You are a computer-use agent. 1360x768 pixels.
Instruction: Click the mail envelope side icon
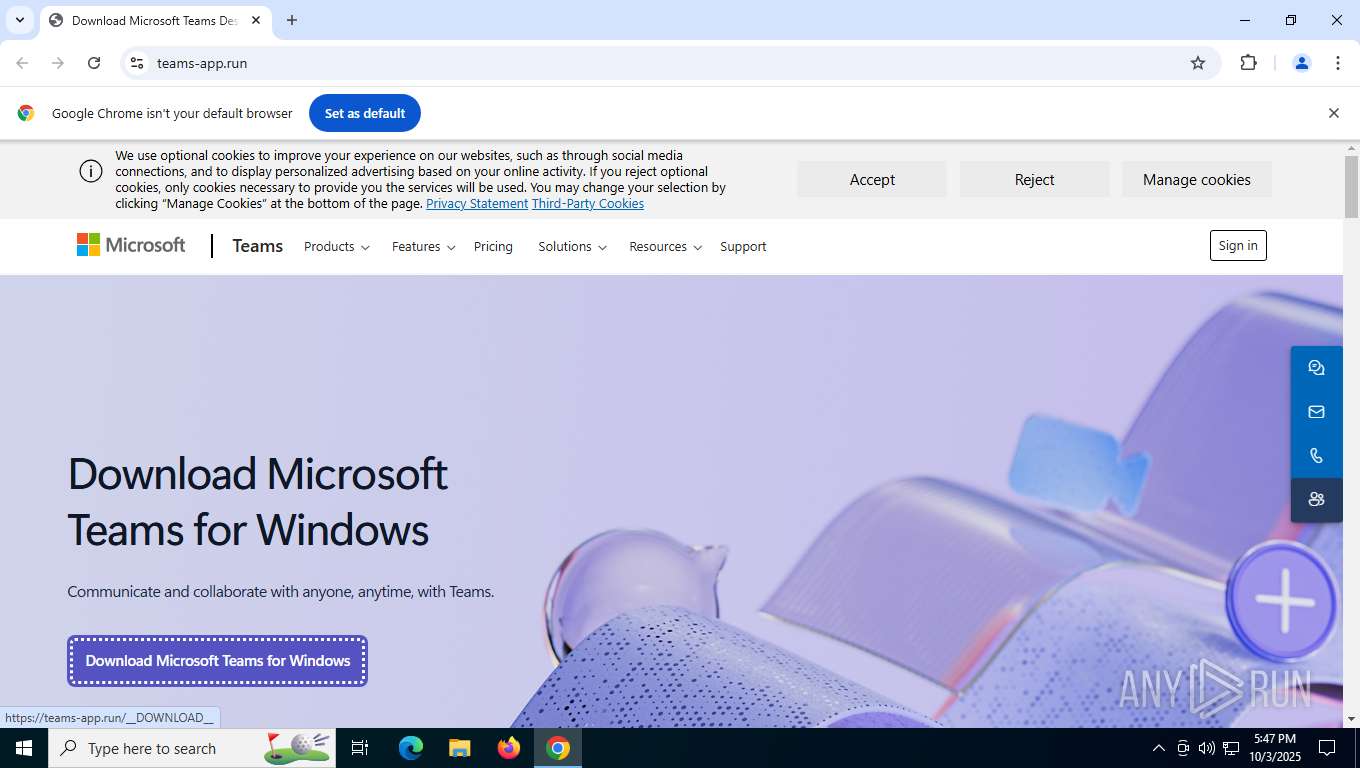click(x=1316, y=412)
